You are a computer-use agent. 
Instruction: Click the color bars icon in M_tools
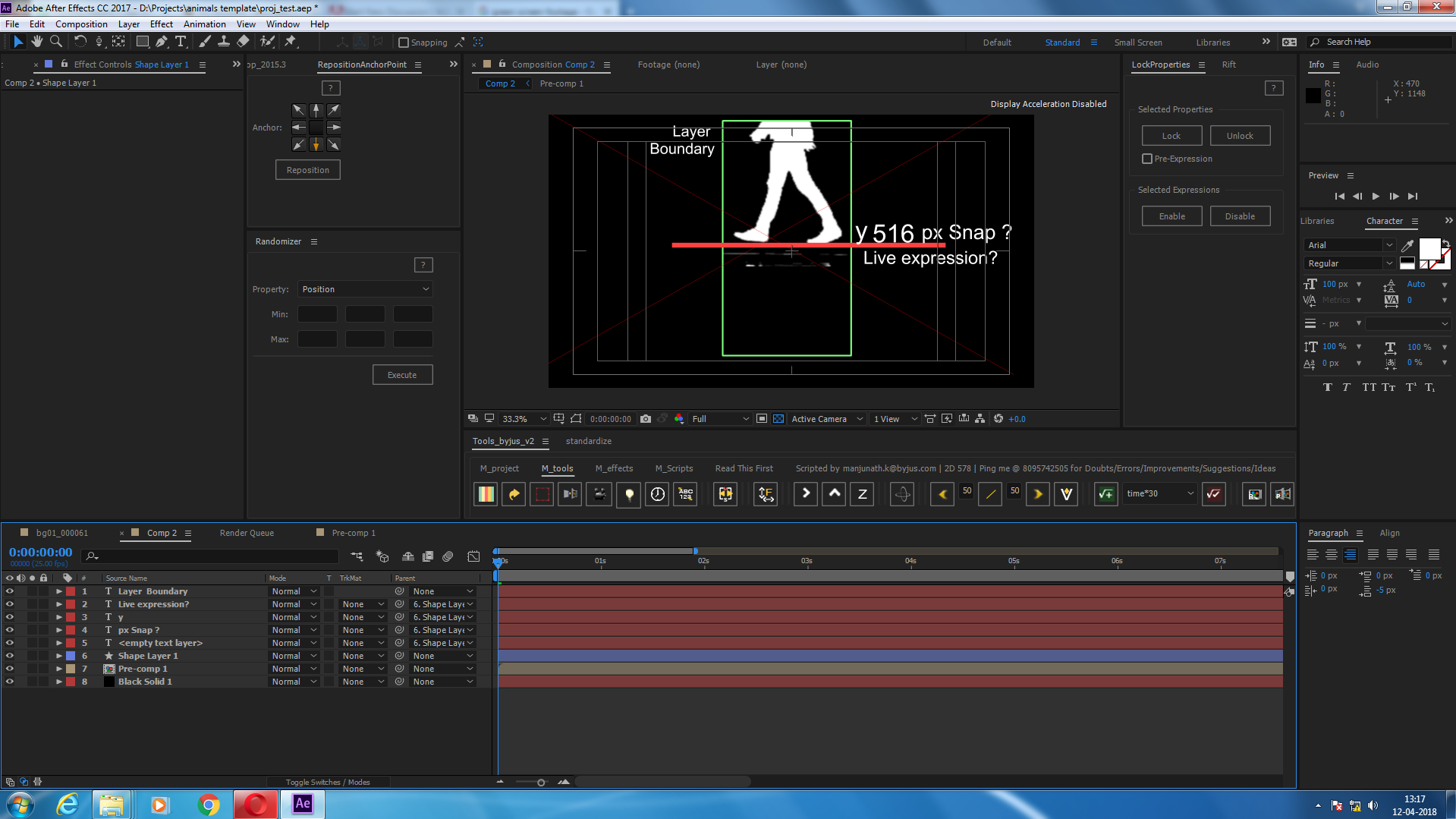coord(486,494)
